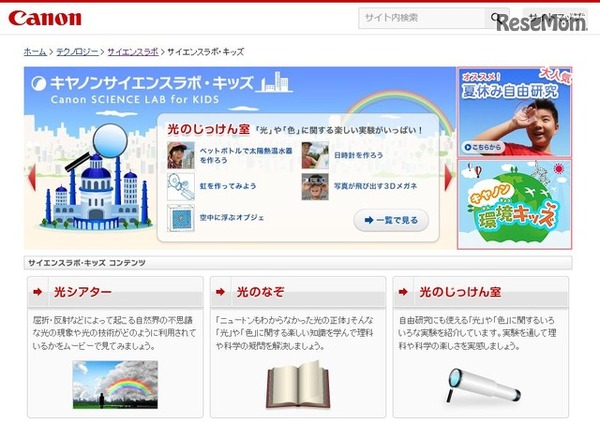Click the 光のじっけん室 card description text
Image resolution: width=600 pixels, height=422 pixels.
click(x=477, y=333)
